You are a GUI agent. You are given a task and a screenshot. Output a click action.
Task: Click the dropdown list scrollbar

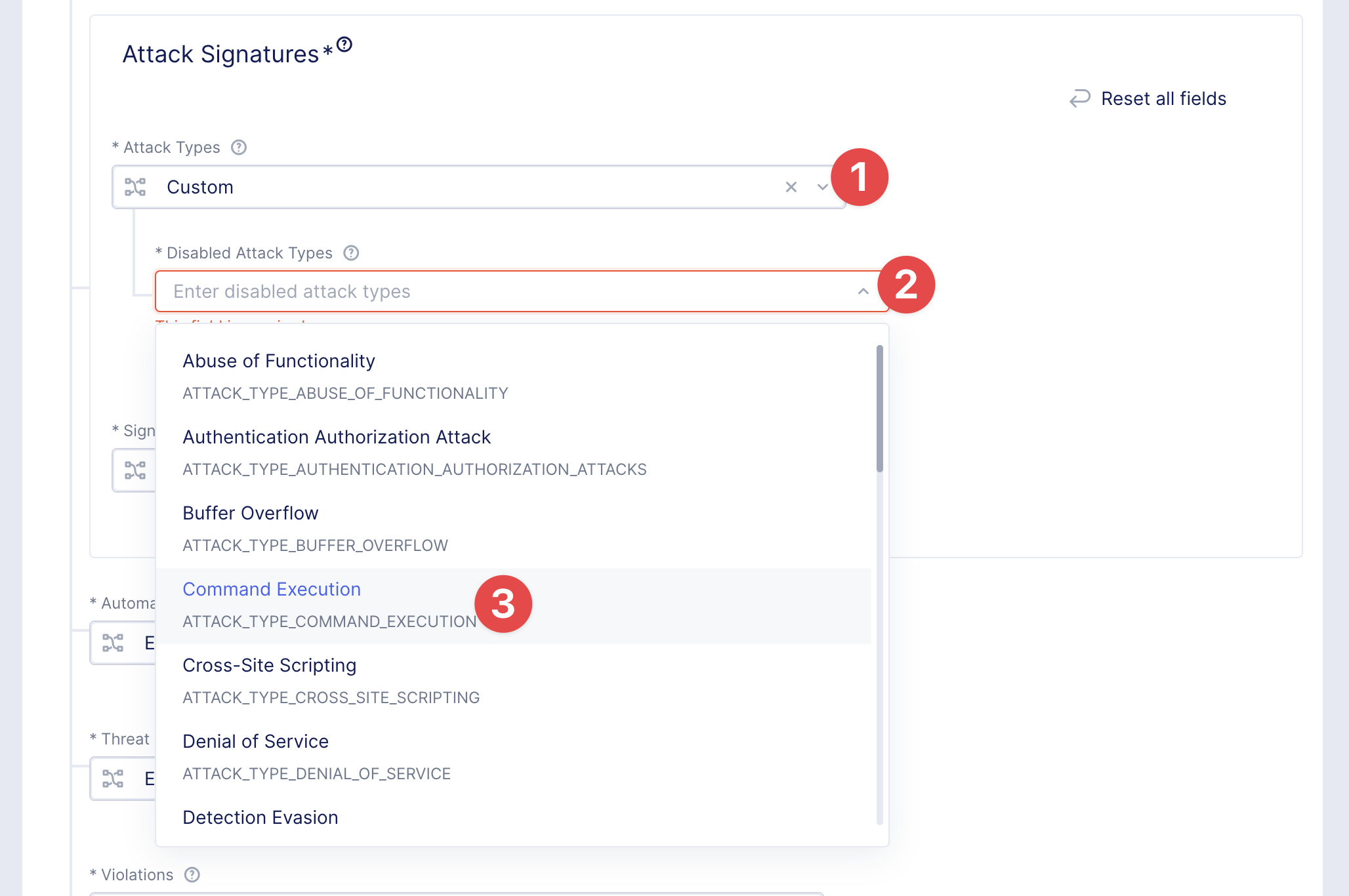[x=879, y=408]
